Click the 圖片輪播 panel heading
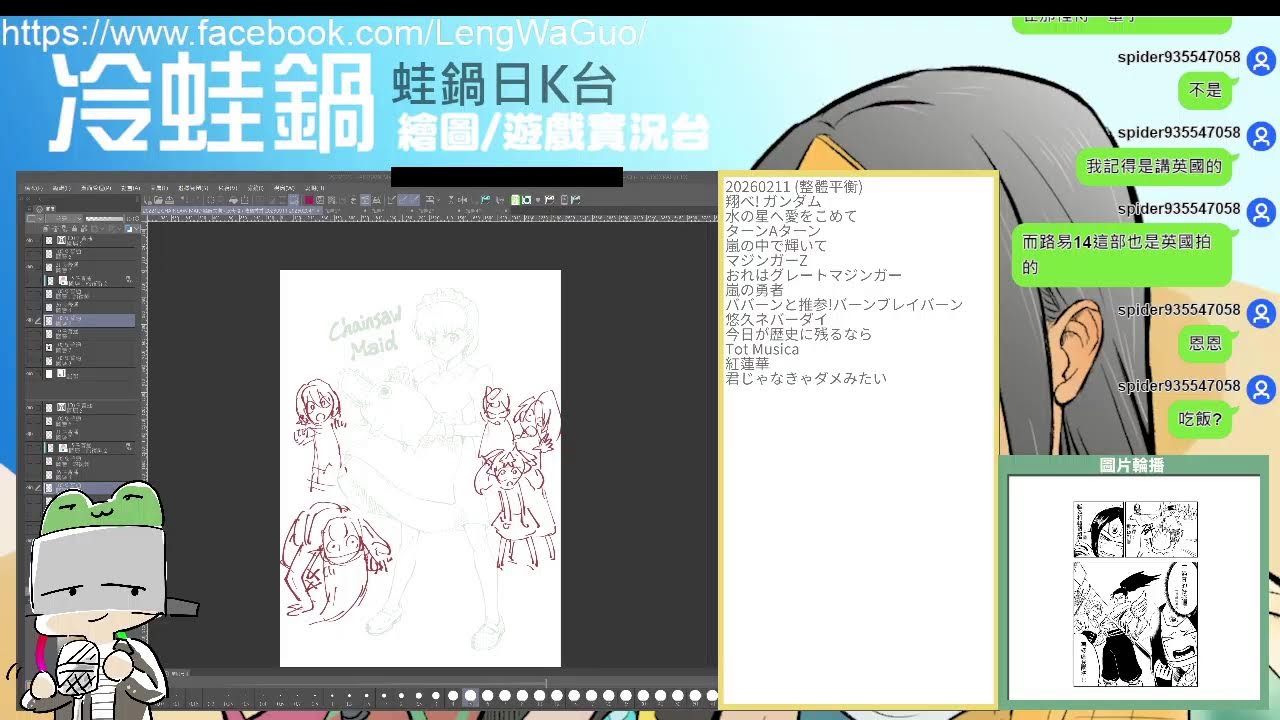This screenshot has height=720, width=1280. 1132,465
